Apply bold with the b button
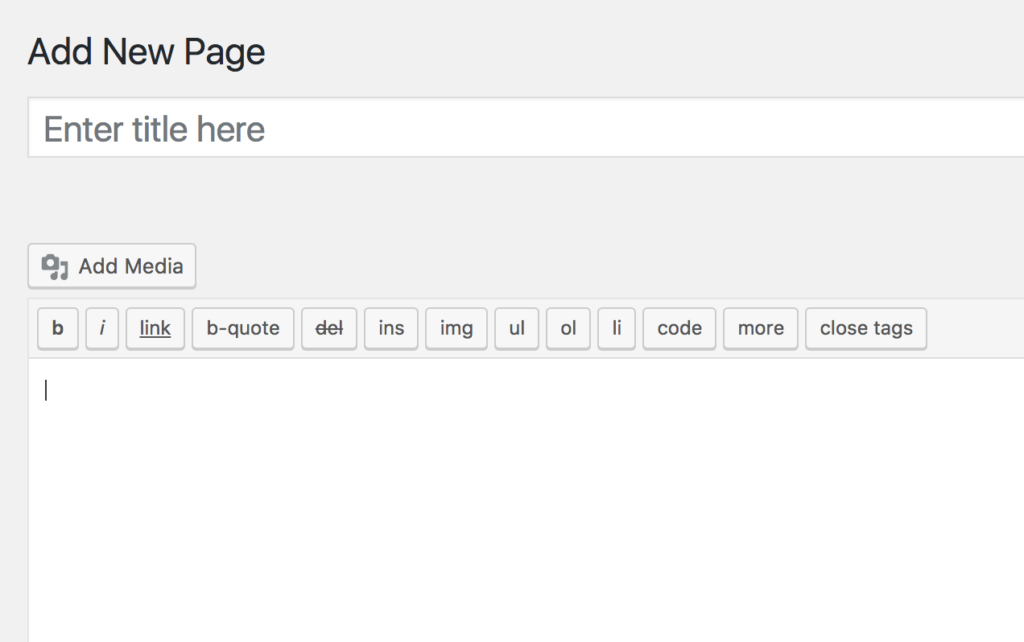1024x642 pixels. 58,328
